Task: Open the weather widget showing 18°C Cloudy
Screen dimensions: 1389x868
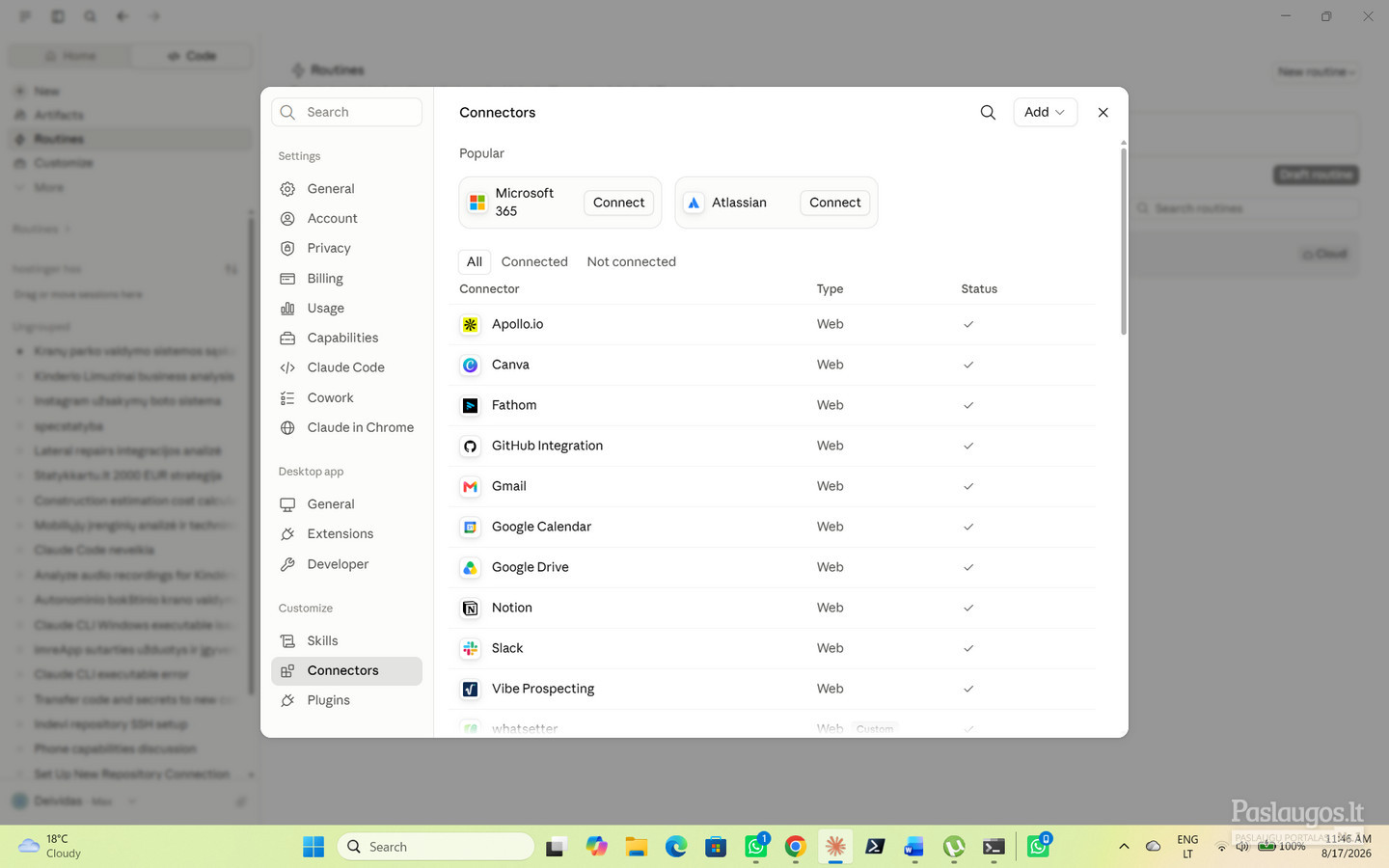Action: (x=50, y=847)
